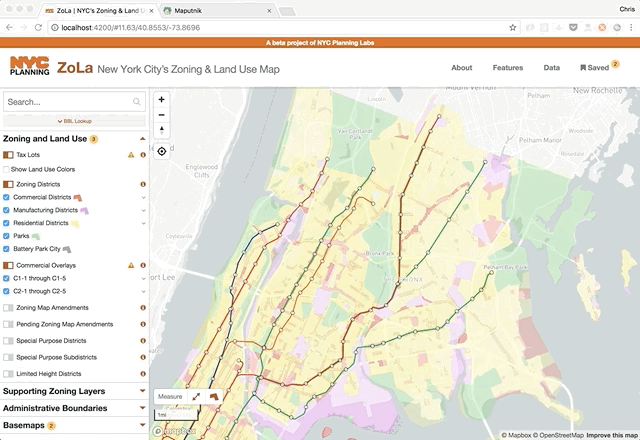Open Zoning Map Amendments info icon
The image size is (640, 440).
tap(143, 308)
